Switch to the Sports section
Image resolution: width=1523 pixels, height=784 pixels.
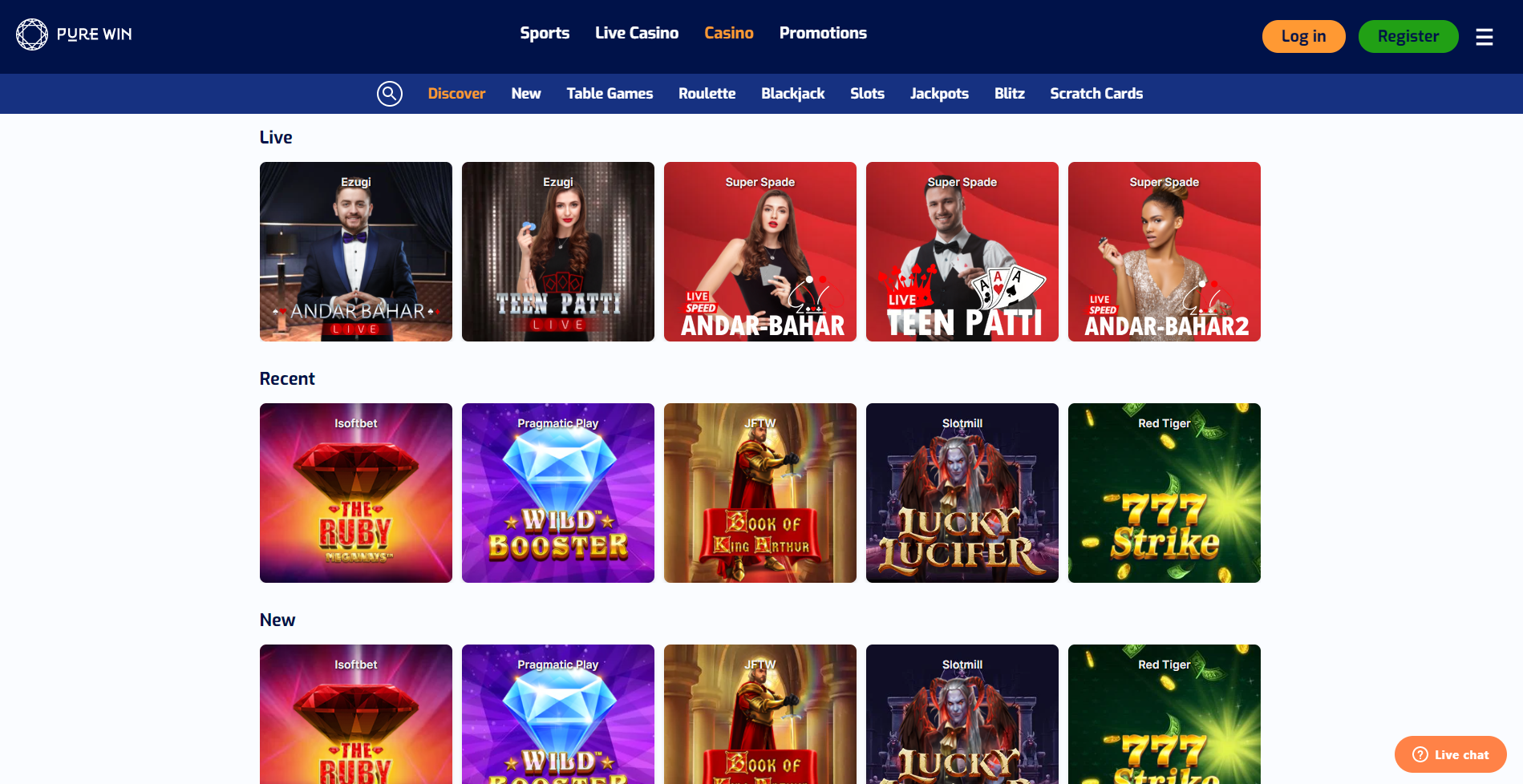click(545, 33)
